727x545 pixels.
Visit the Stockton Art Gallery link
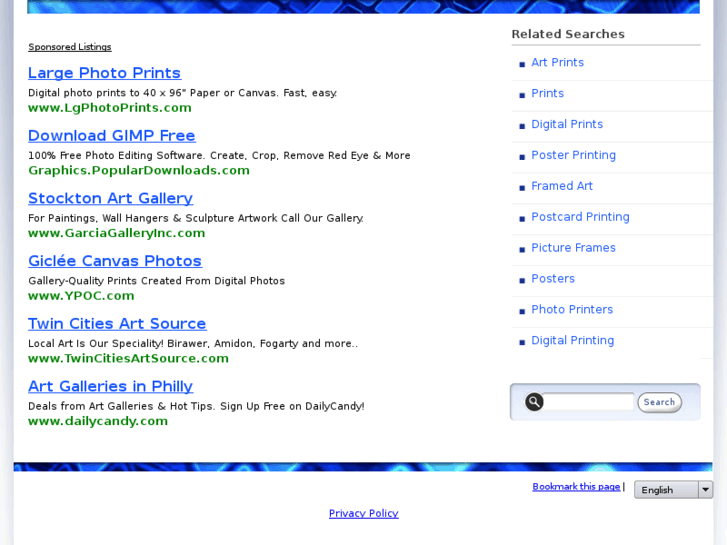pos(110,198)
